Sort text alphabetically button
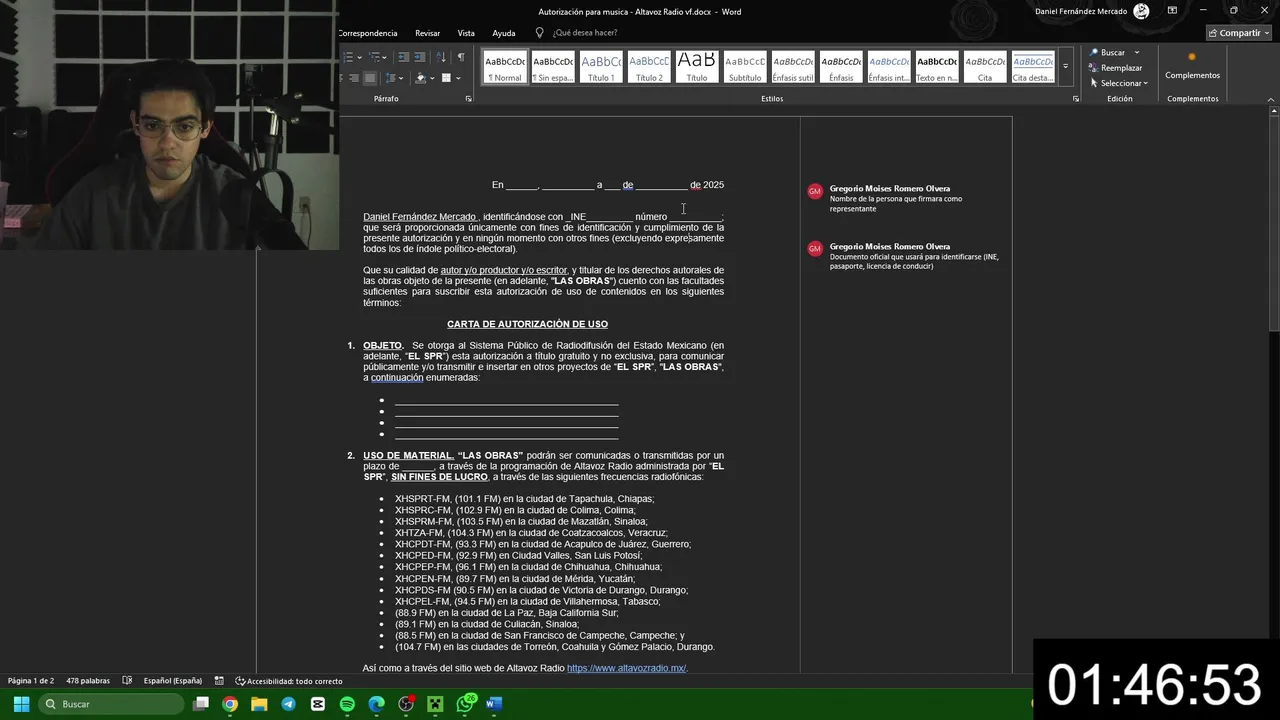The width and height of the screenshot is (1280, 720). tap(441, 57)
